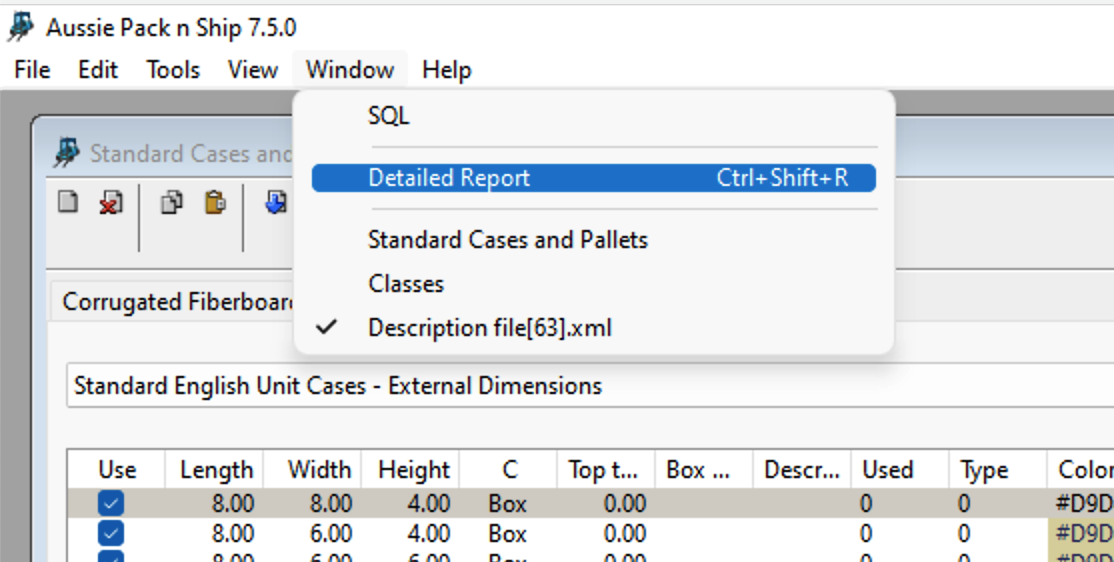Open the Edit menu
The height and width of the screenshot is (562, 1114).
pos(98,70)
